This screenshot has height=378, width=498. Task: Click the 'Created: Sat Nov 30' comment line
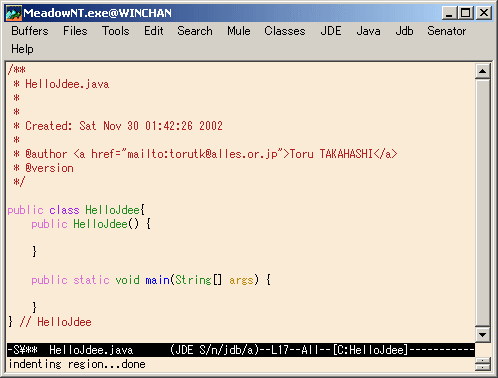click(x=118, y=126)
